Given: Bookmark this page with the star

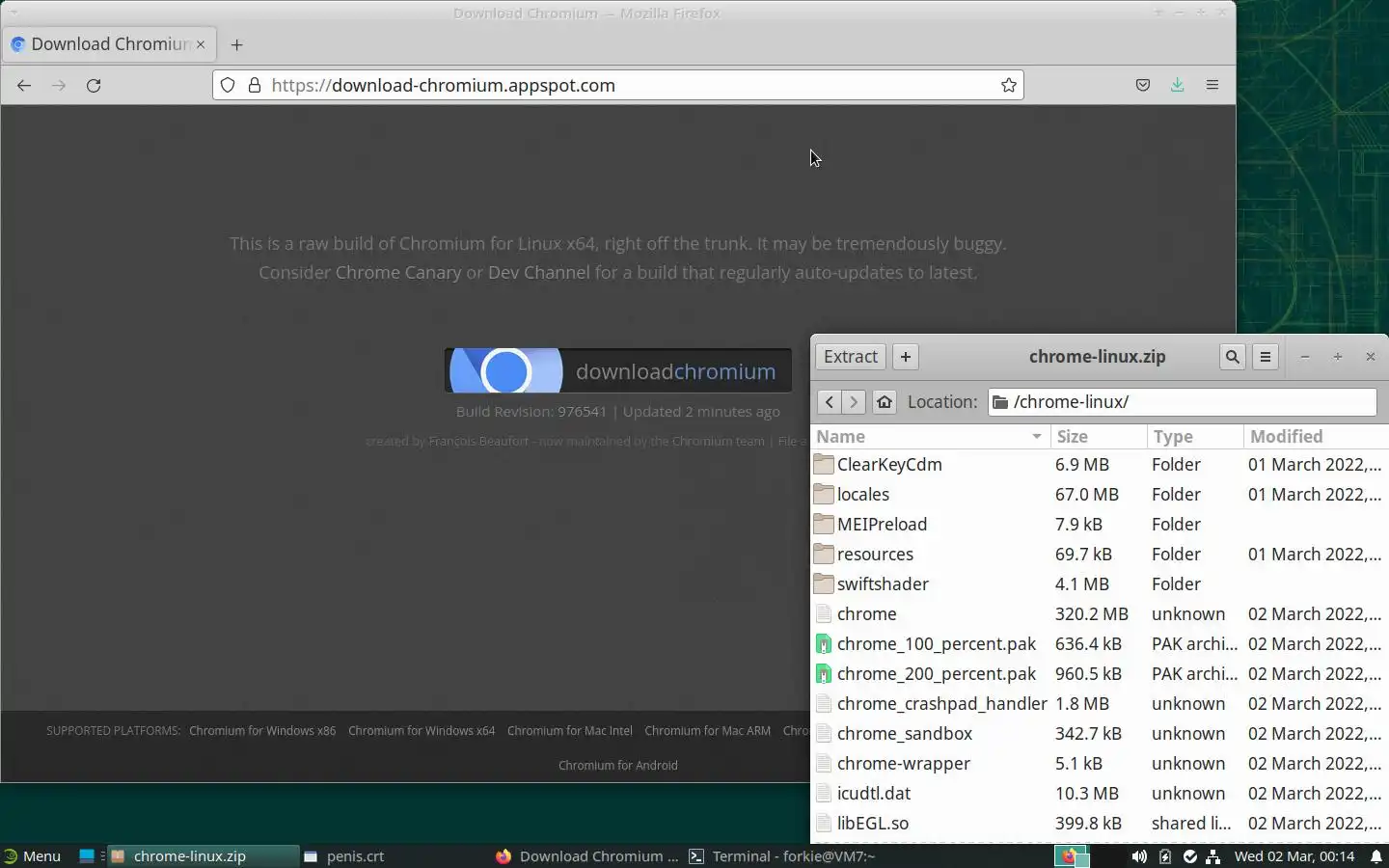Looking at the screenshot, I should point(1009,85).
